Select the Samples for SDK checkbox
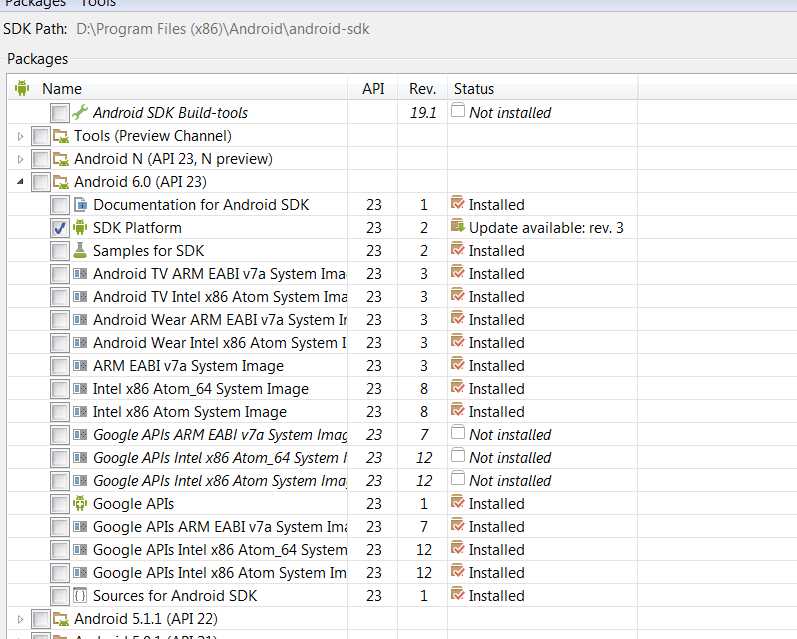 59,251
